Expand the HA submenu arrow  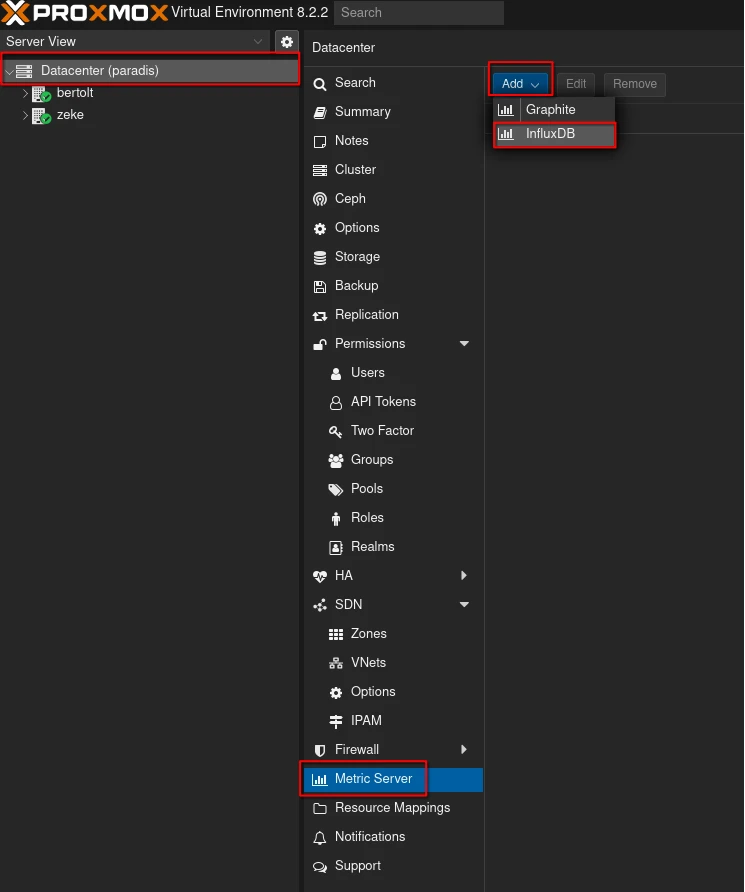point(464,576)
